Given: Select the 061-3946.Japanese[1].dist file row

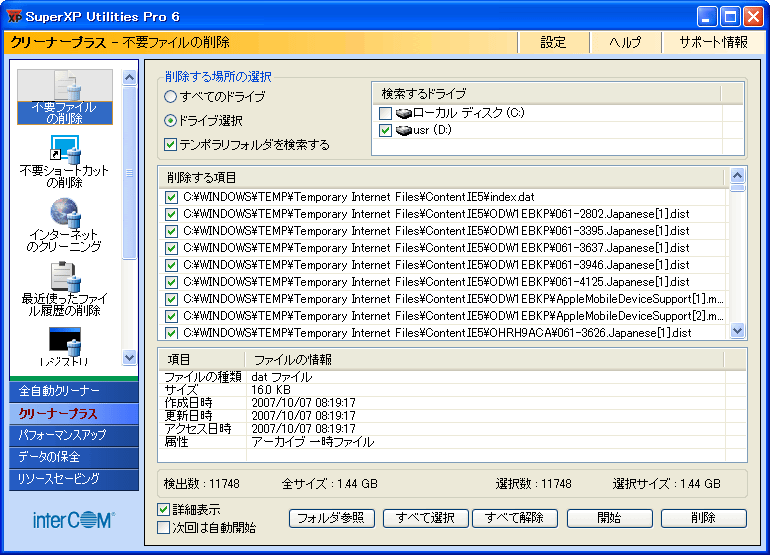Looking at the screenshot, I should tap(444, 265).
